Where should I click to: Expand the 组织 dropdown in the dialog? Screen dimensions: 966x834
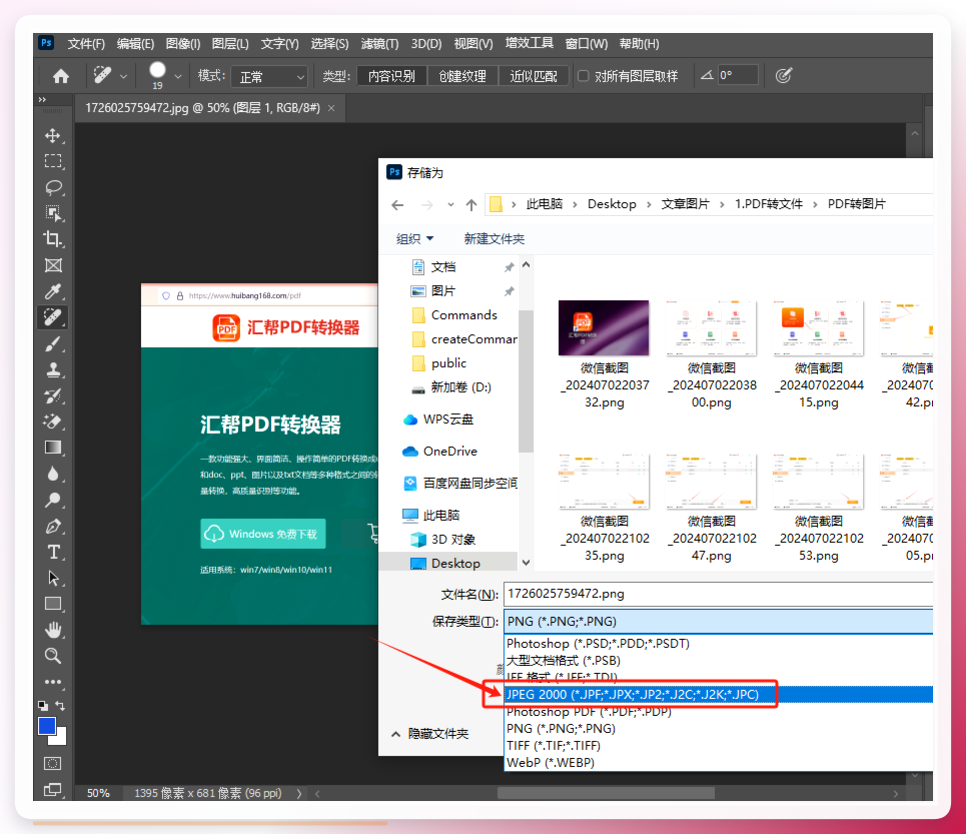pyautogui.click(x=415, y=239)
